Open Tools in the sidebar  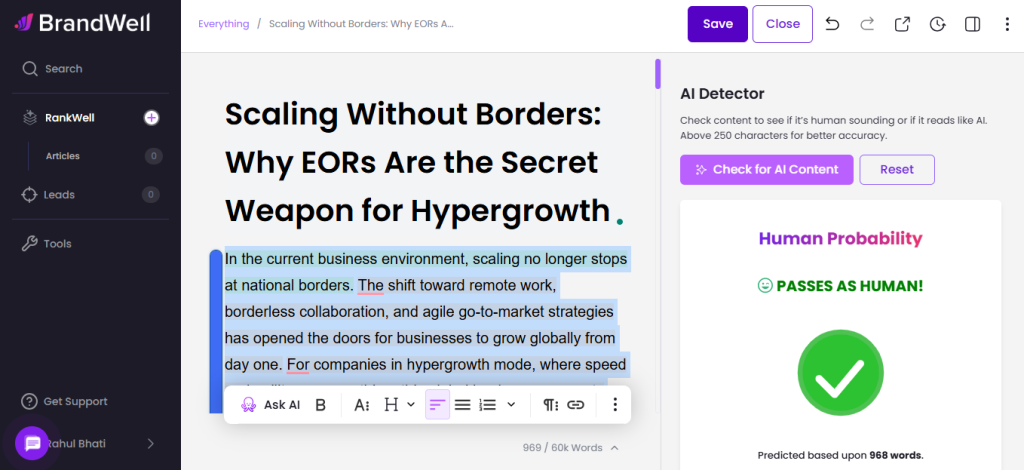click(x=57, y=243)
